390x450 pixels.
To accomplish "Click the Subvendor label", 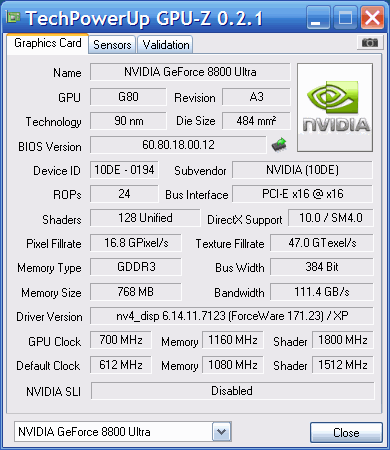I will [x=200, y=171].
